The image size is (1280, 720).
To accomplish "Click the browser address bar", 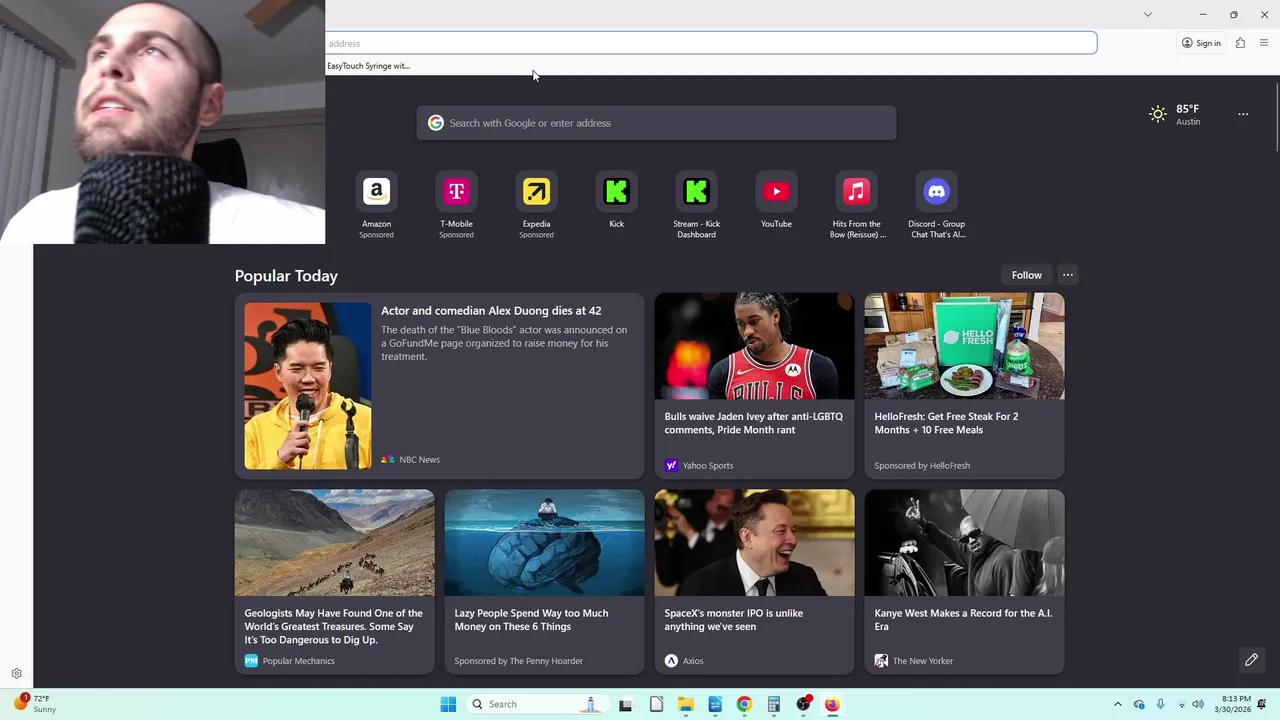I will click(x=711, y=43).
